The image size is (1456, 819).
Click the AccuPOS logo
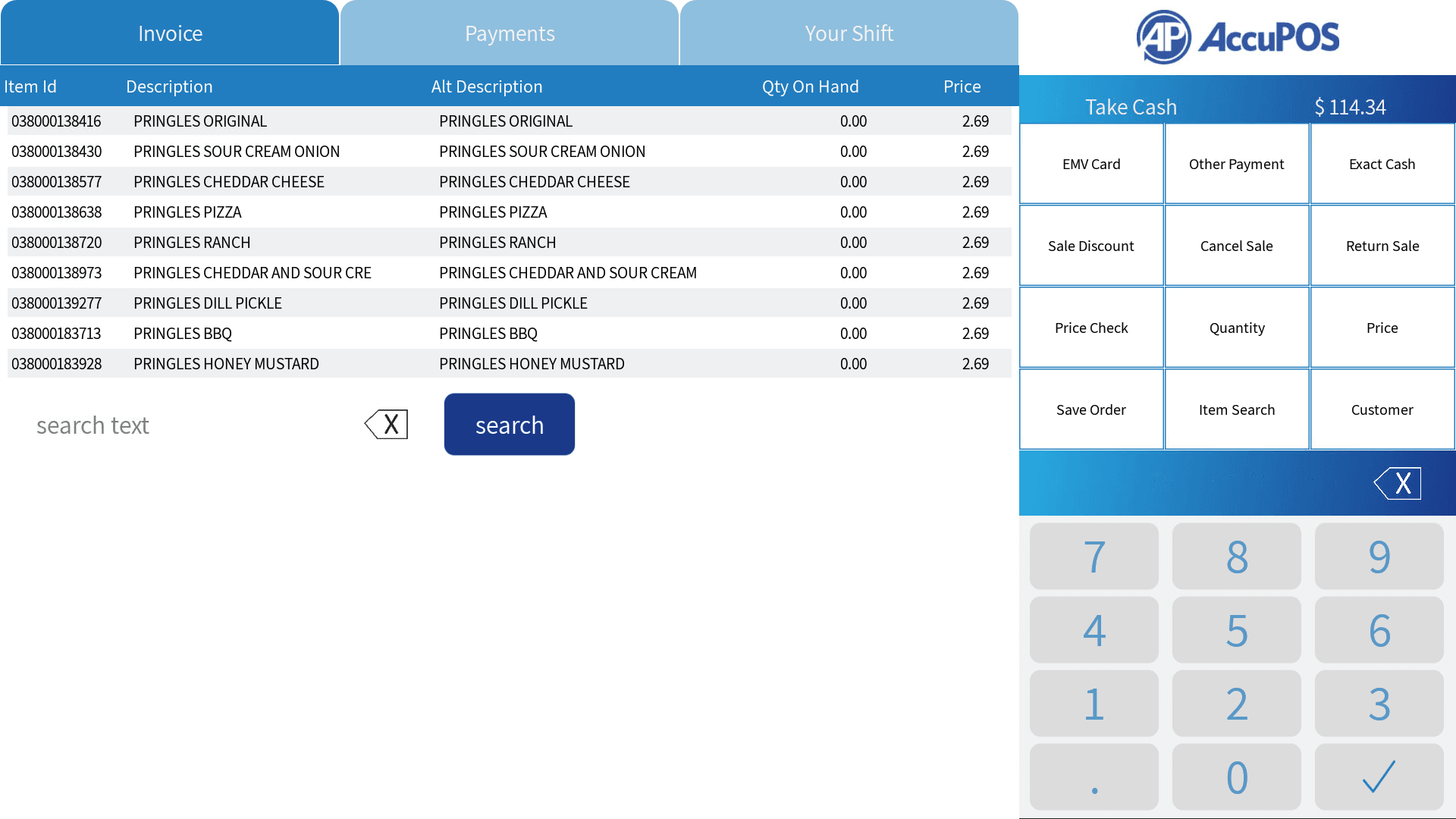(x=1236, y=36)
